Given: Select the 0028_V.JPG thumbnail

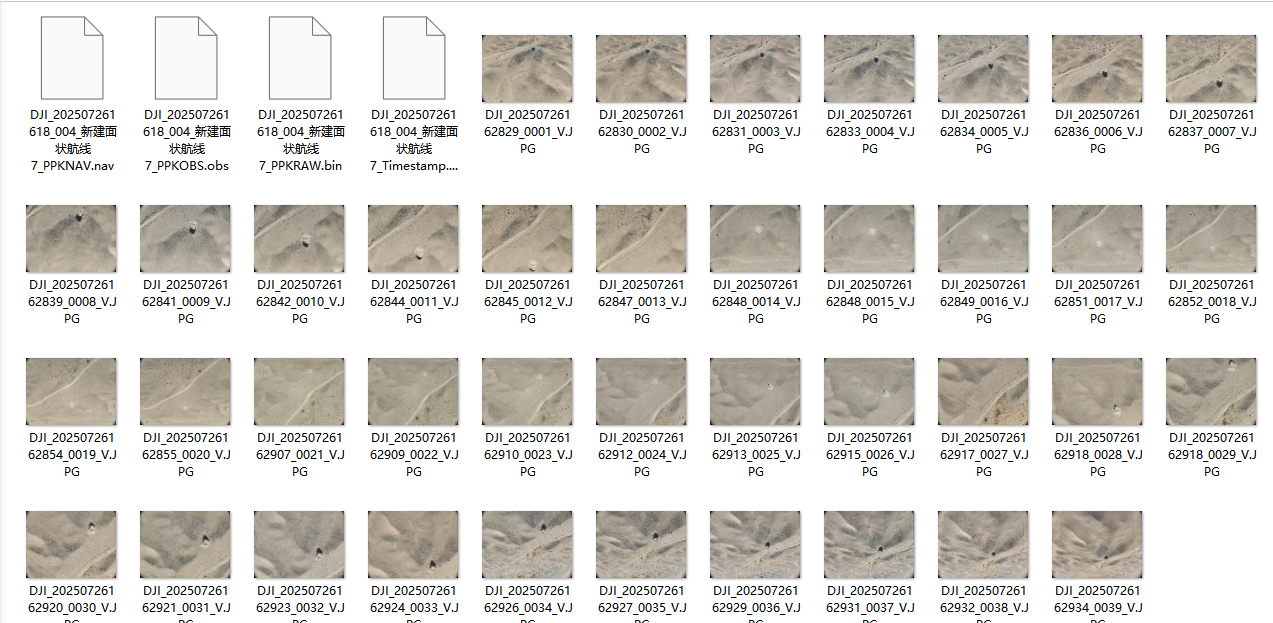Looking at the screenshot, I should [1097, 392].
